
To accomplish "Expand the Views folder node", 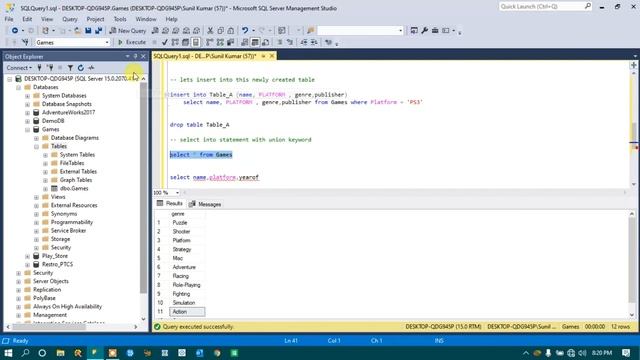I will 36,197.
